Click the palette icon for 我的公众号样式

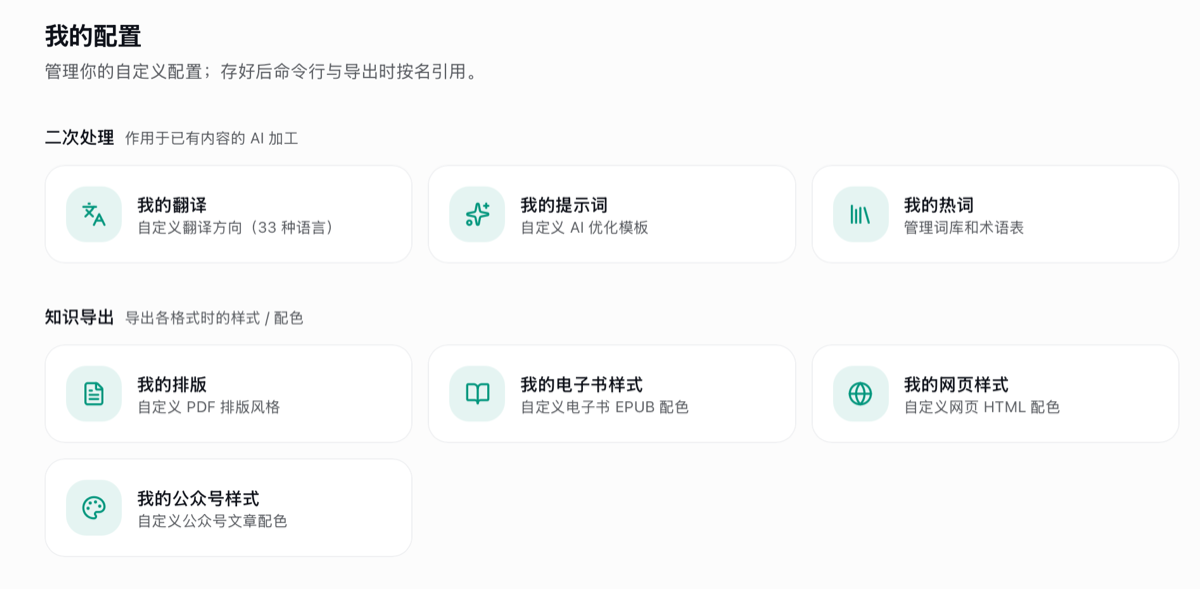pos(94,507)
